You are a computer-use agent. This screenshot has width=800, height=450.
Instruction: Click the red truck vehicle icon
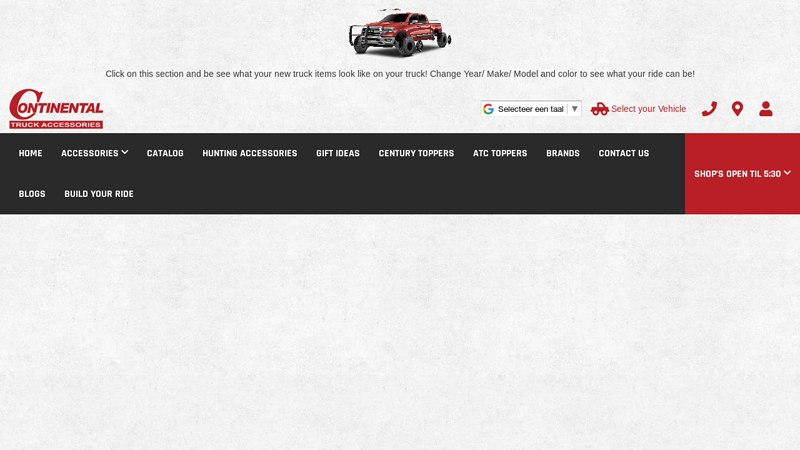coord(599,109)
